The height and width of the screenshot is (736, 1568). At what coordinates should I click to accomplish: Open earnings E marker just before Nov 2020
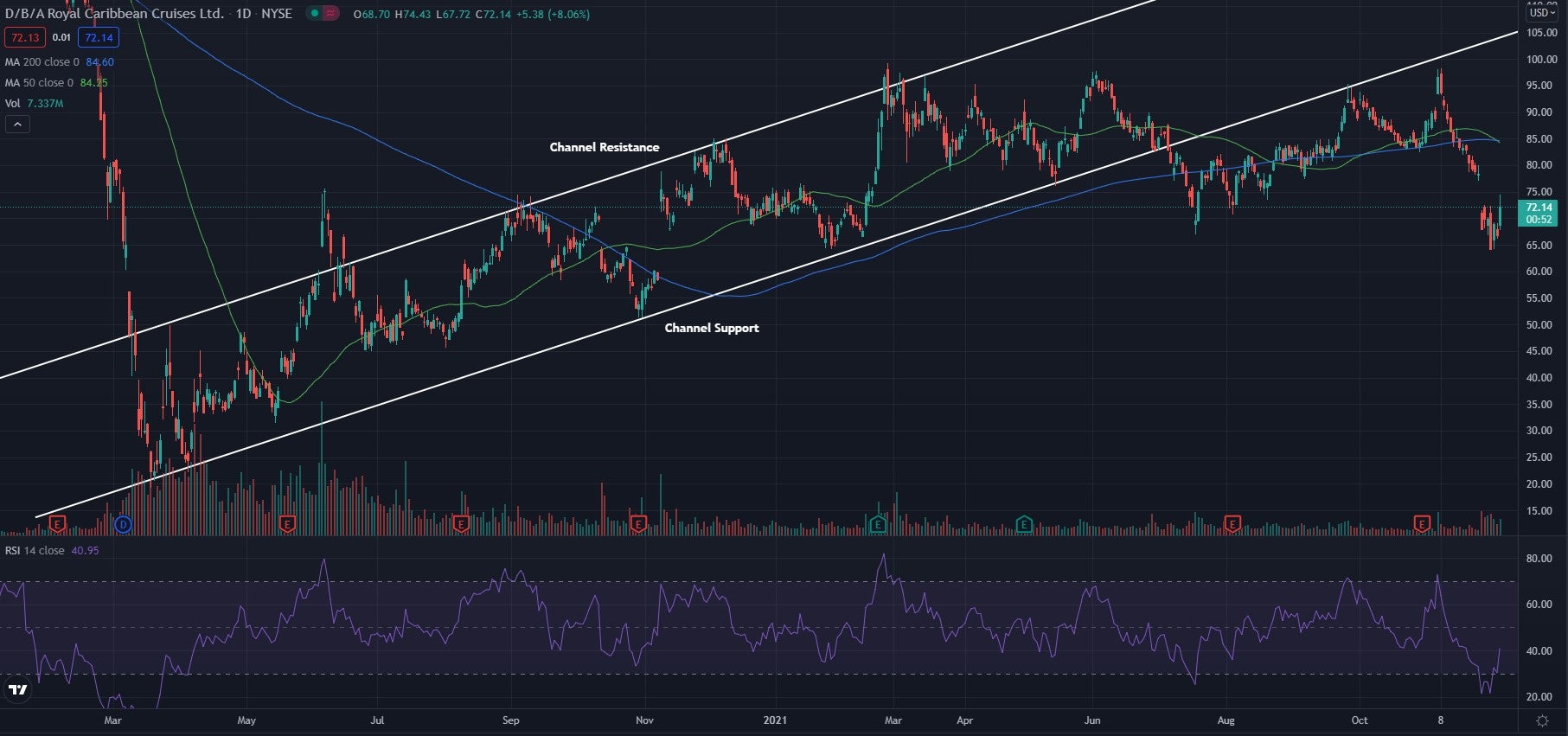(638, 524)
